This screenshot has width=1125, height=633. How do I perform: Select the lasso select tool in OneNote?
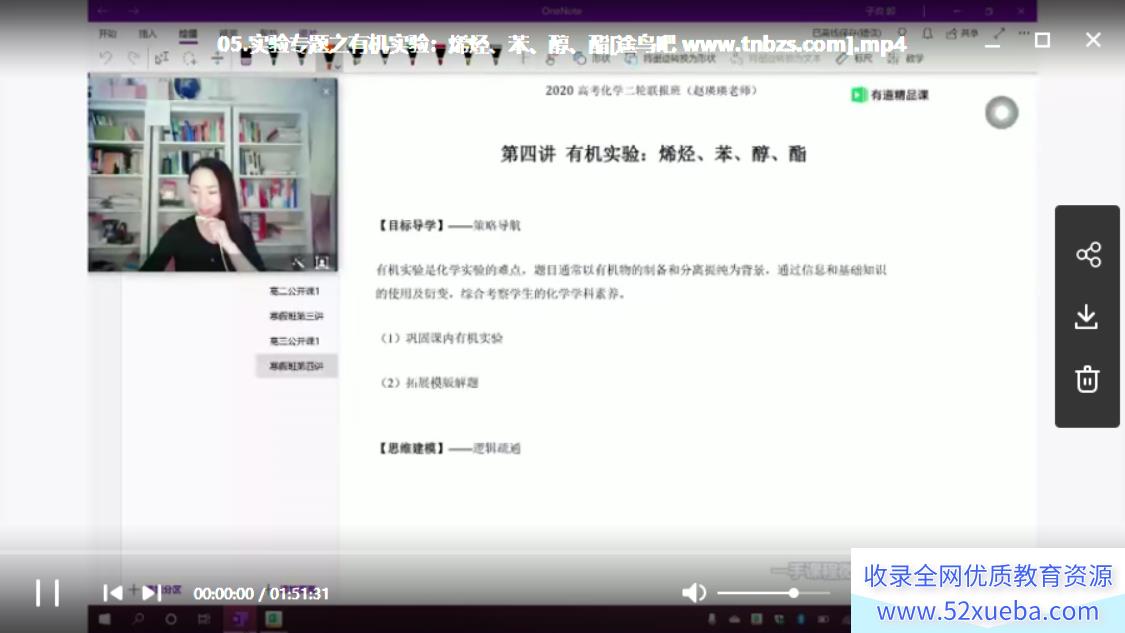(x=189, y=58)
